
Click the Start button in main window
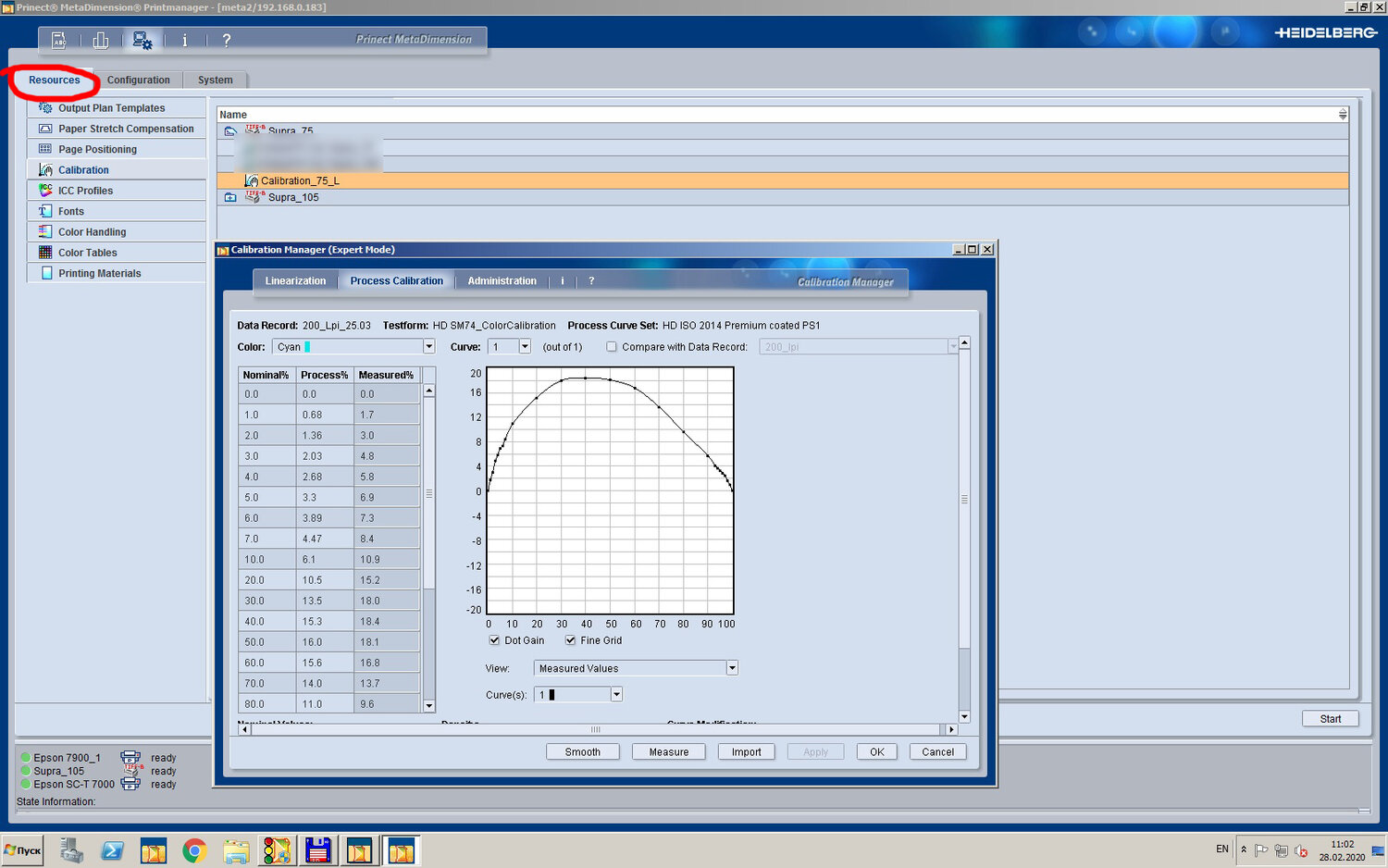(1331, 719)
